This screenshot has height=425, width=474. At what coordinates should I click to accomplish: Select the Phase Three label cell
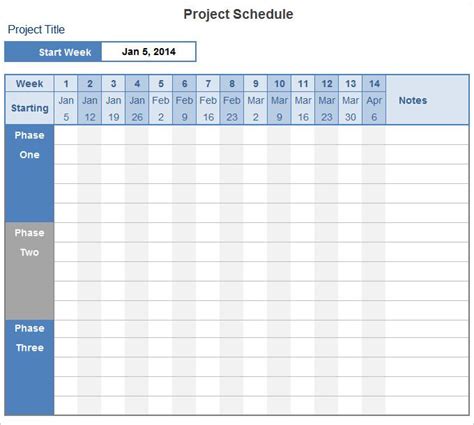tap(29, 368)
